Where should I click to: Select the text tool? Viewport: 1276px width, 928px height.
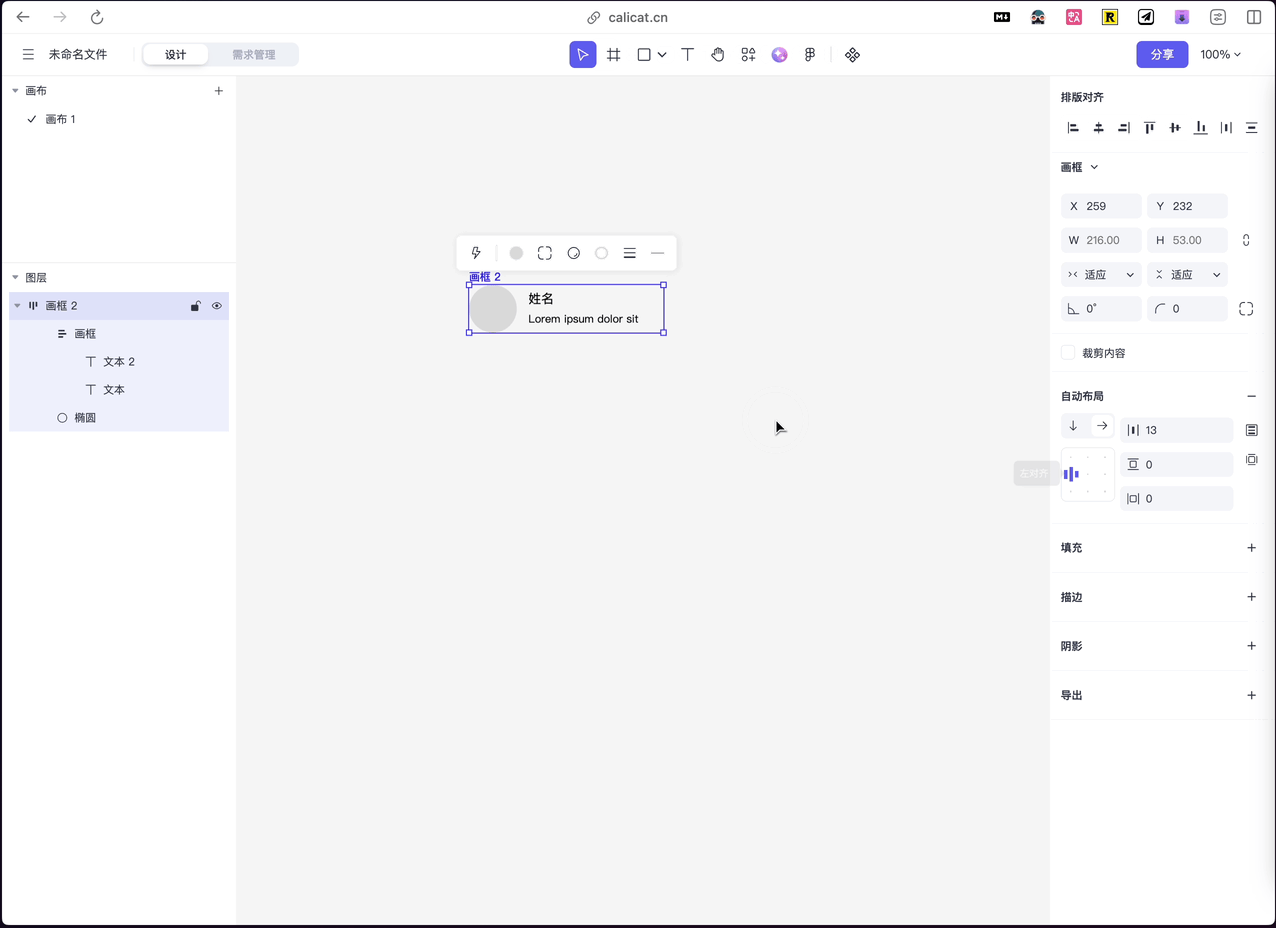[686, 54]
